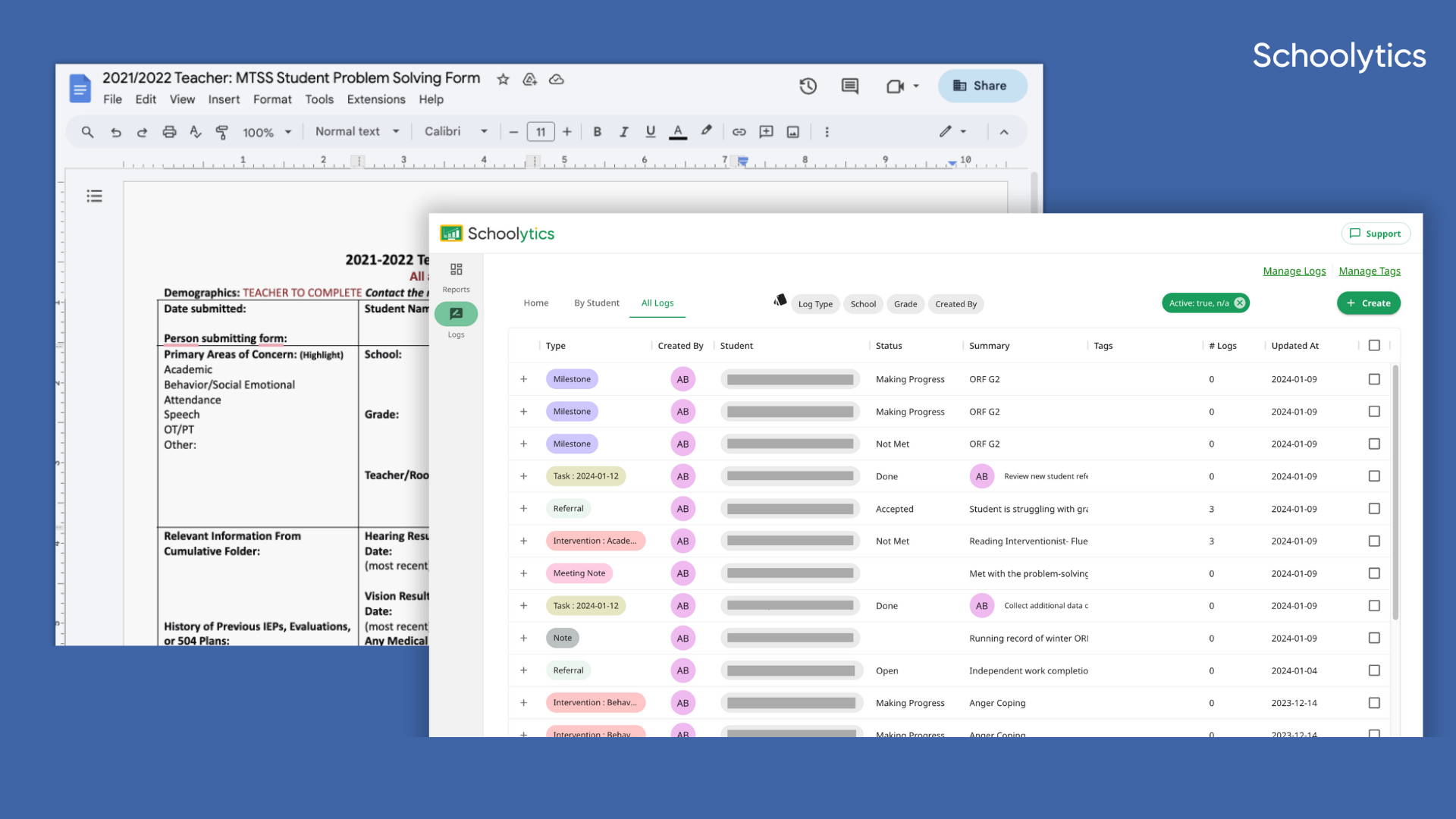Open the Format menu
This screenshot has height=819, width=1456.
tap(272, 99)
